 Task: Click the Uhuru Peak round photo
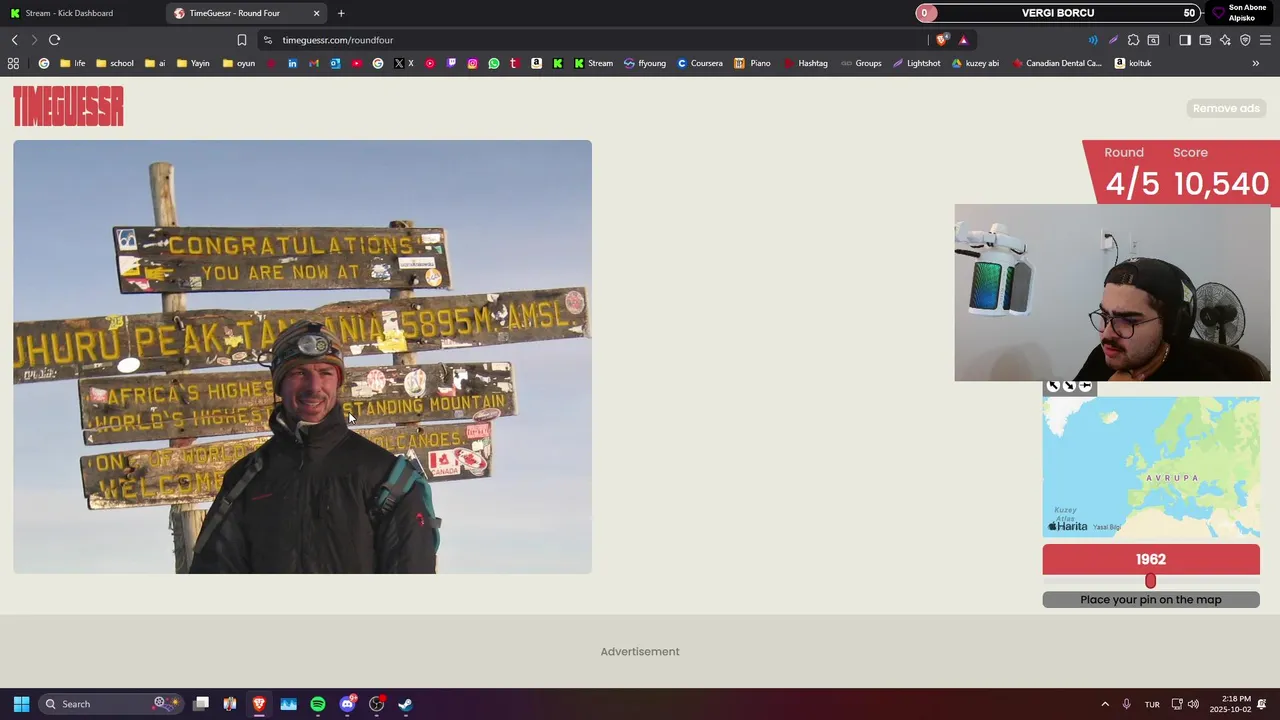[x=302, y=357]
